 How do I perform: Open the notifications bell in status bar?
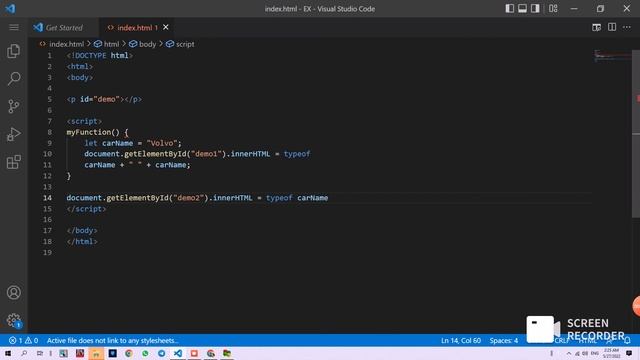coord(627,340)
